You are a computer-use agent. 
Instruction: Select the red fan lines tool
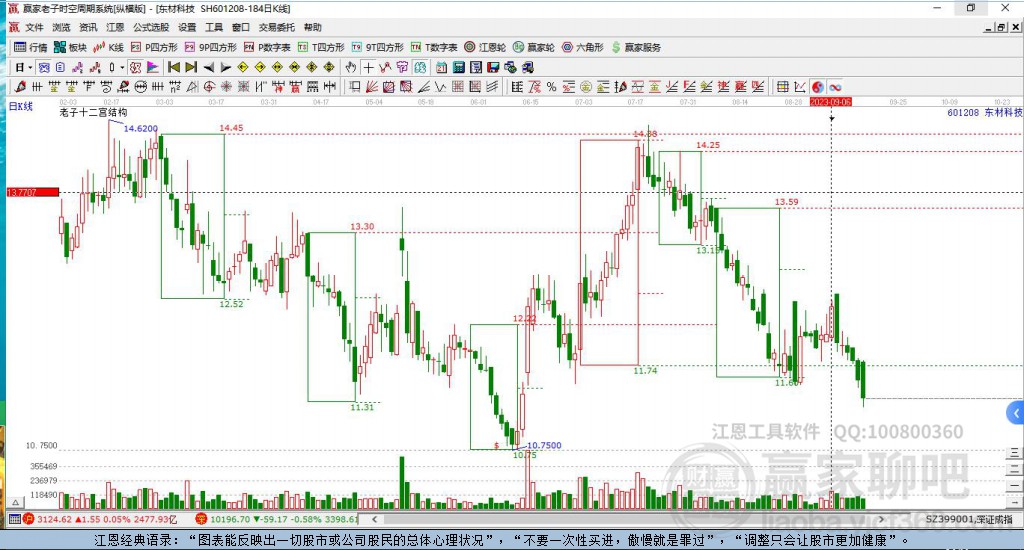click(x=372, y=87)
